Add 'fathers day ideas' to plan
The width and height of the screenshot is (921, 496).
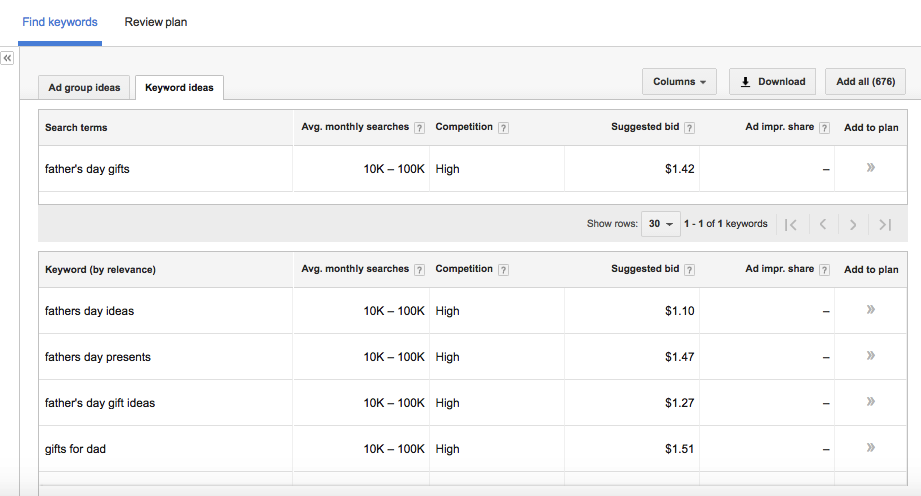pyautogui.click(x=871, y=310)
